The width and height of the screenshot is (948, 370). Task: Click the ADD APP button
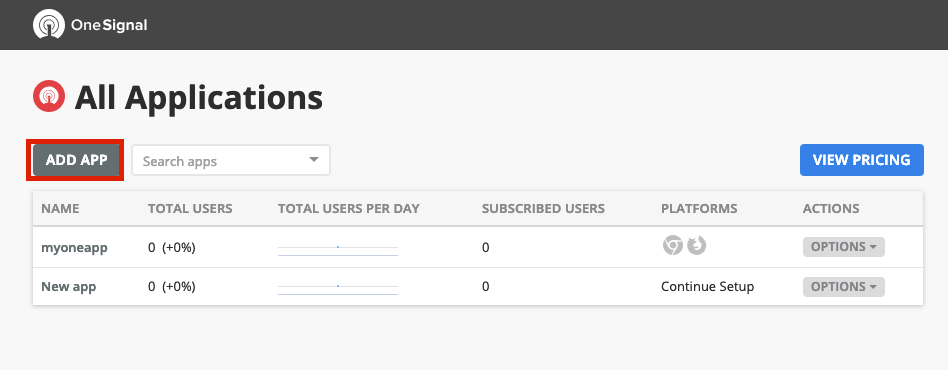(x=76, y=160)
